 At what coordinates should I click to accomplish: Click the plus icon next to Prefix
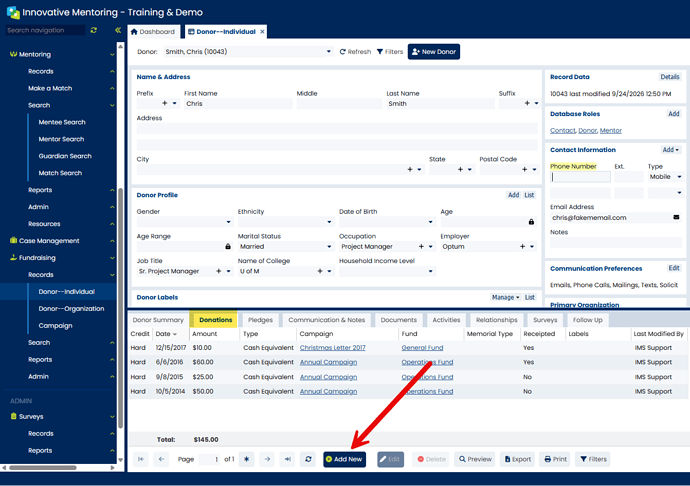[x=165, y=103]
